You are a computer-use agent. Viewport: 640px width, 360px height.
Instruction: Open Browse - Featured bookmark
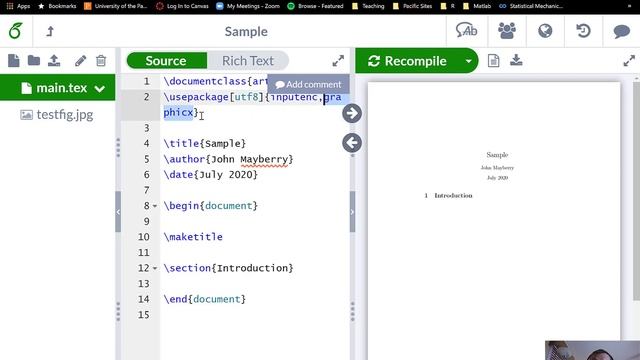[x=315, y=6]
